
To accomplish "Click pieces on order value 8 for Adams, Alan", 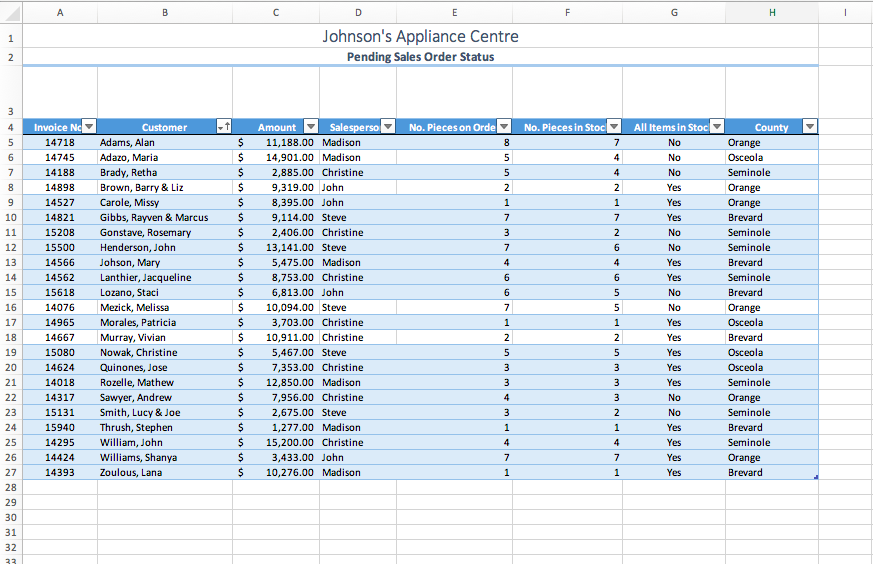I will 454,143.
